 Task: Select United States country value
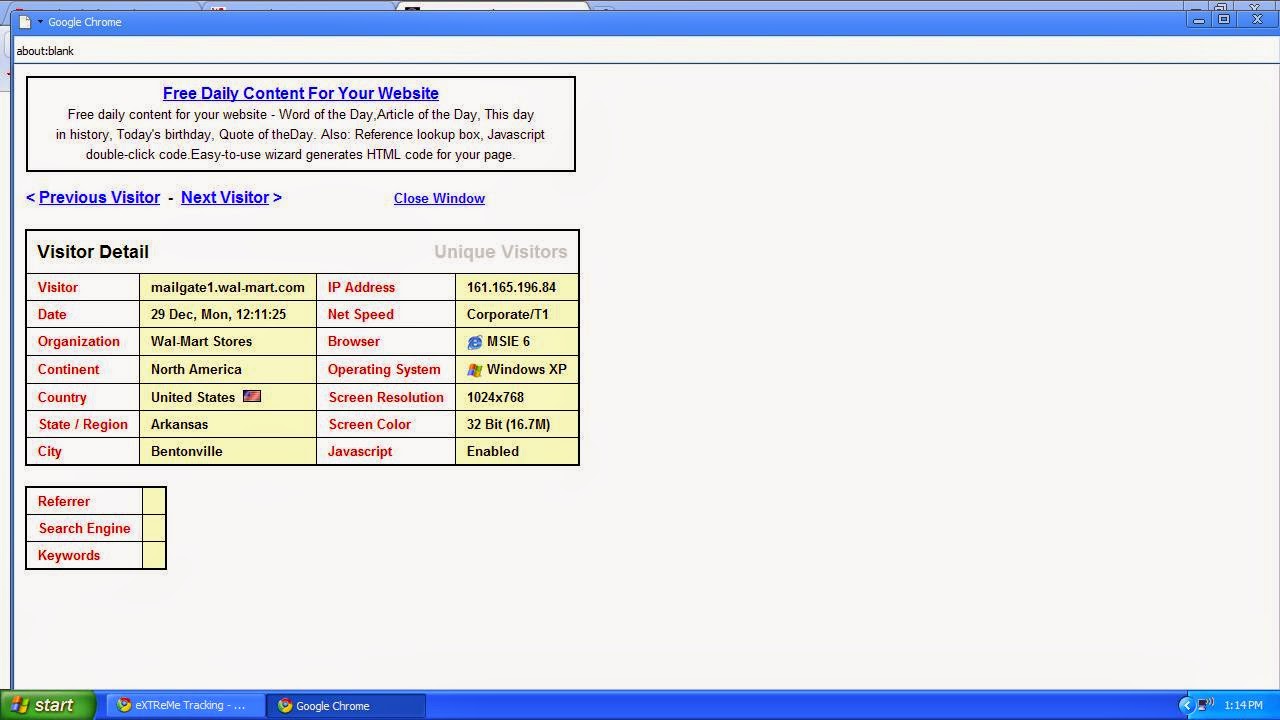tap(193, 397)
